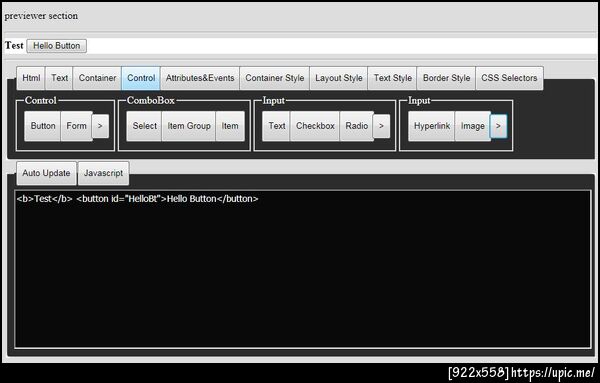Insert a Radio input
The image size is (600, 383).
click(x=357, y=126)
